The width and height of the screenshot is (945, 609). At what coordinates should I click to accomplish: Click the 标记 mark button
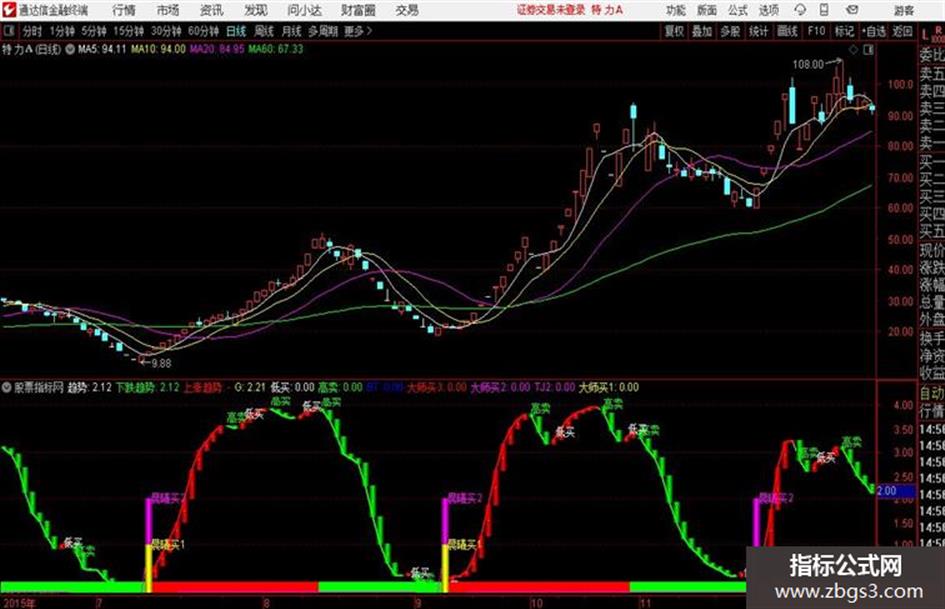tap(844, 31)
